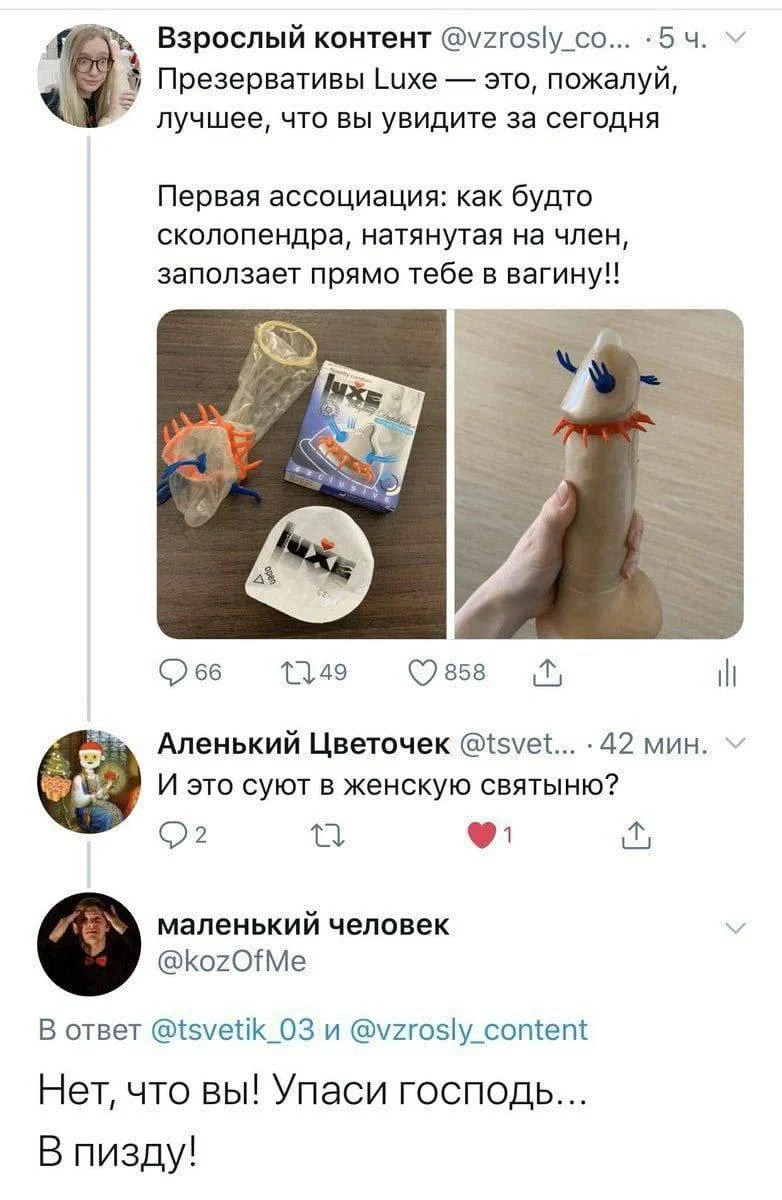
Task: Open the left product photo
Action: point(302,474)
